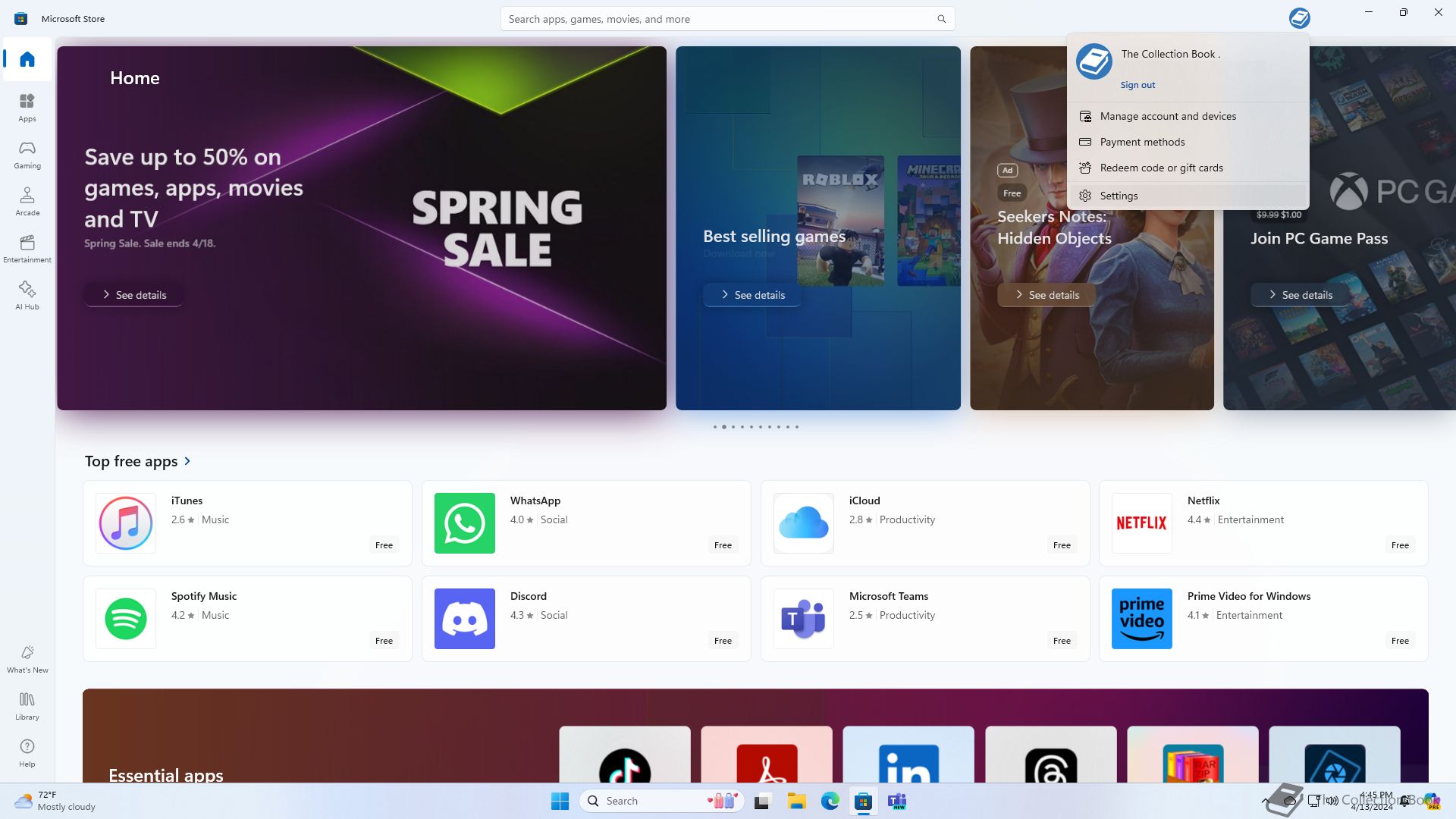
Task: Go to Apps in the sidebar
Action: pyautogui.click(x=27, y=108)
